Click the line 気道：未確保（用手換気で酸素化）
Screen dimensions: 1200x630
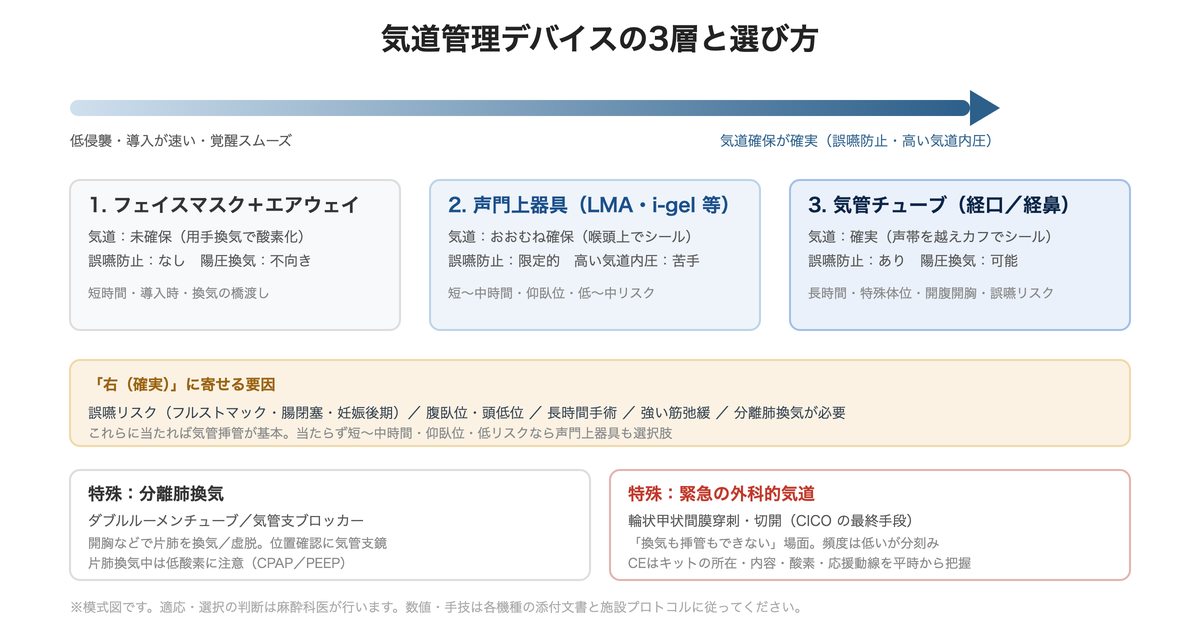(196, 237)
